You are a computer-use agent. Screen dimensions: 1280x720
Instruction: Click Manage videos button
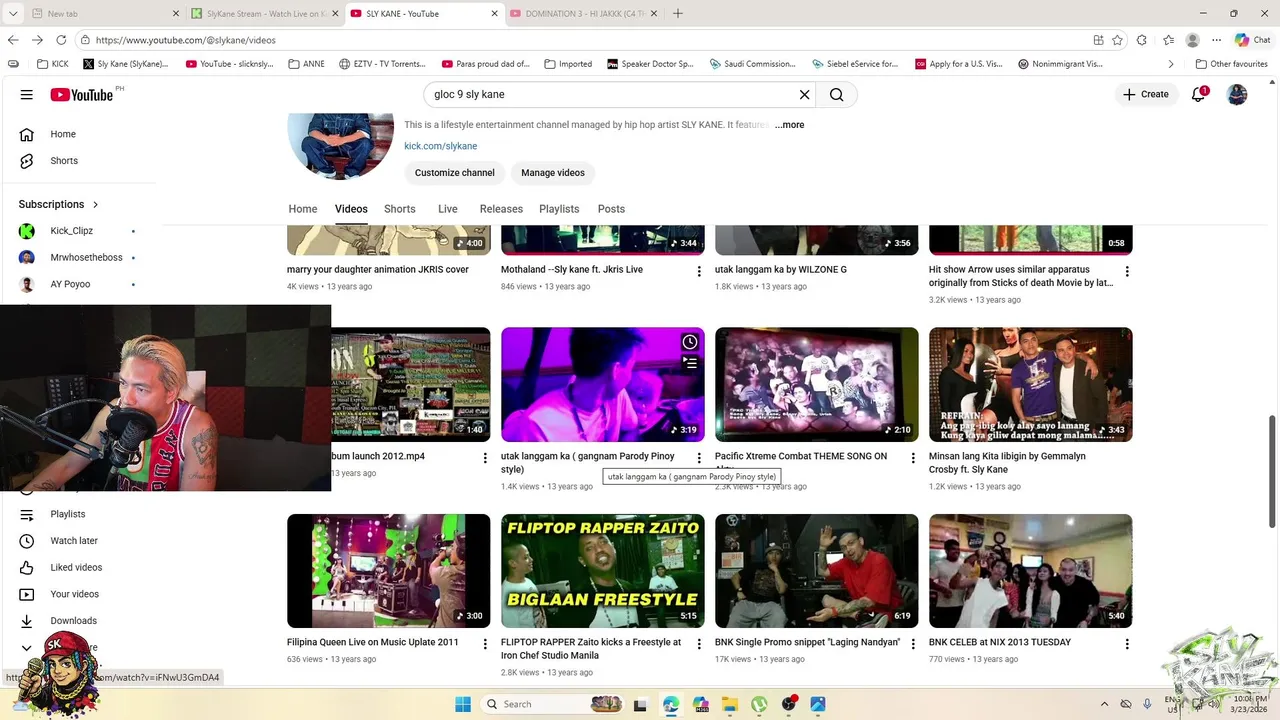tap(553, 173)
